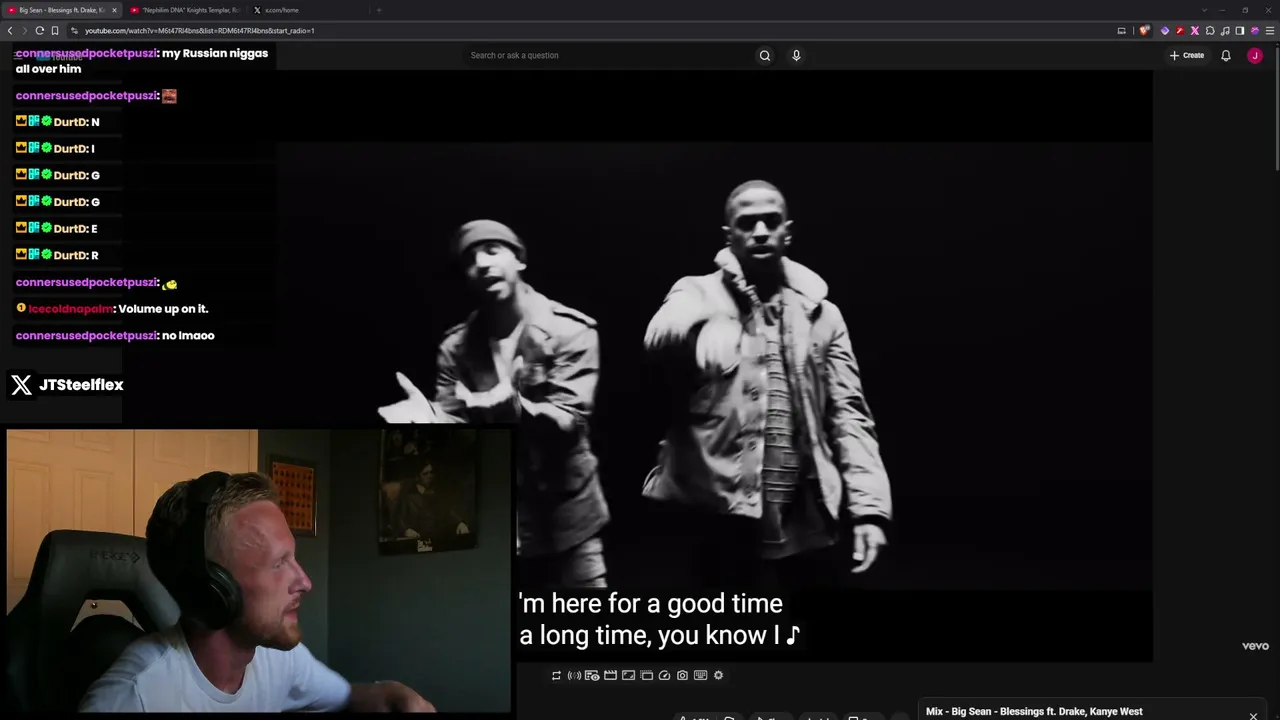Click the JTSteelflex handle text

pos(81,385)
